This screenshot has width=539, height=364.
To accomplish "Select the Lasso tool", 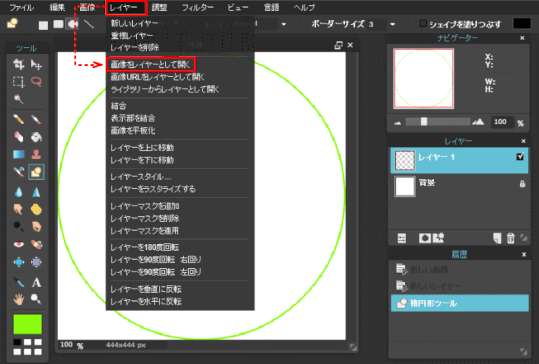I will (36, 81).
